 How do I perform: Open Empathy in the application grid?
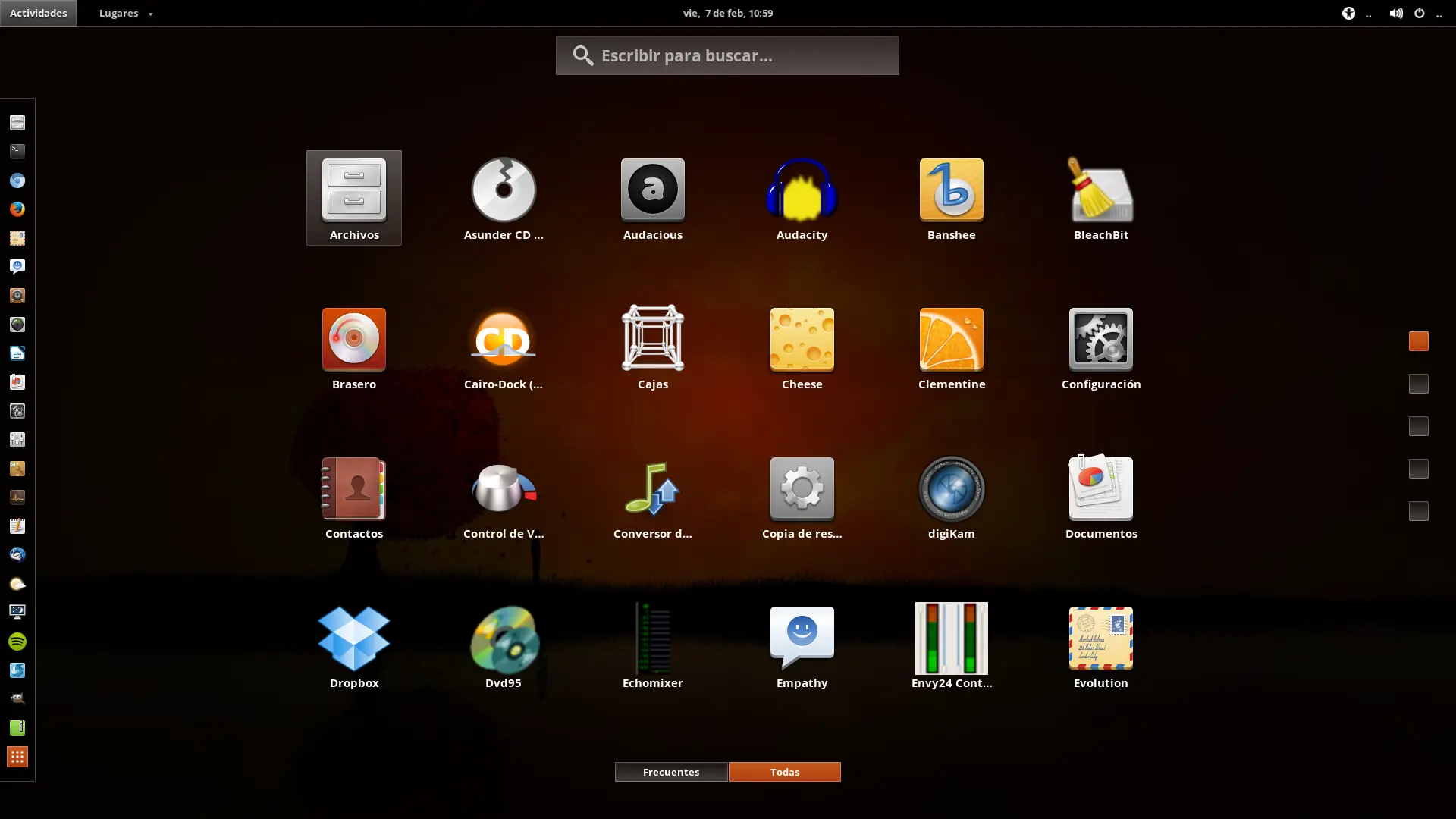point(802,646)
